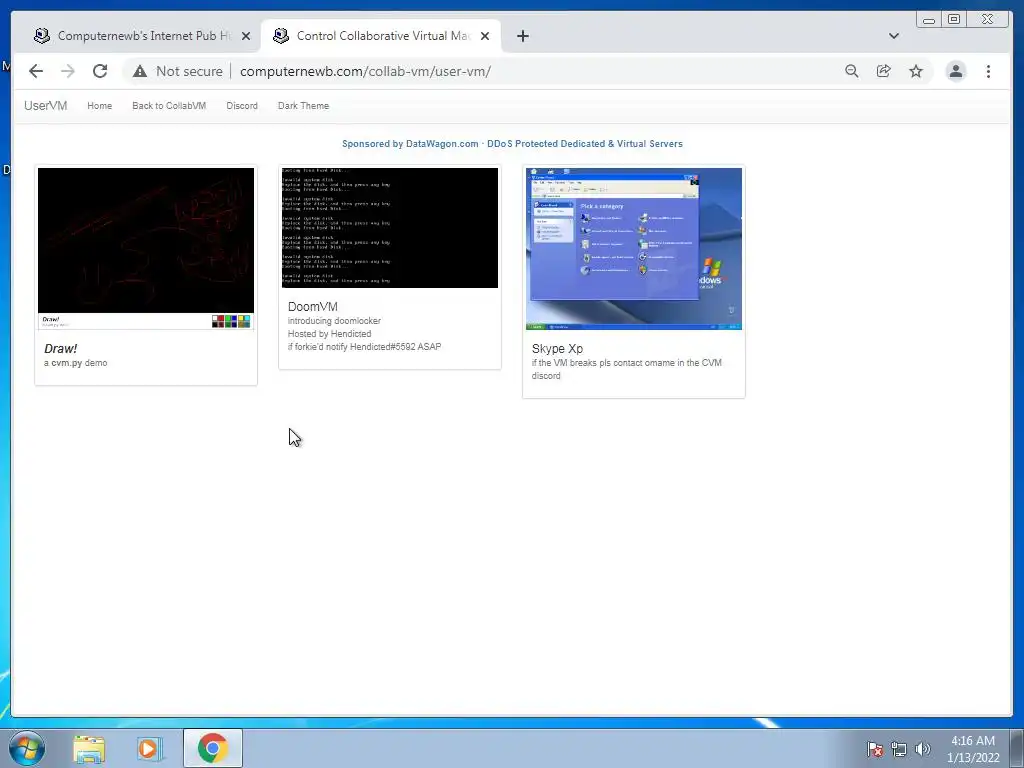Open the volume speaker tray icon
Screen dimensions: 1024x768
point(923,749)
